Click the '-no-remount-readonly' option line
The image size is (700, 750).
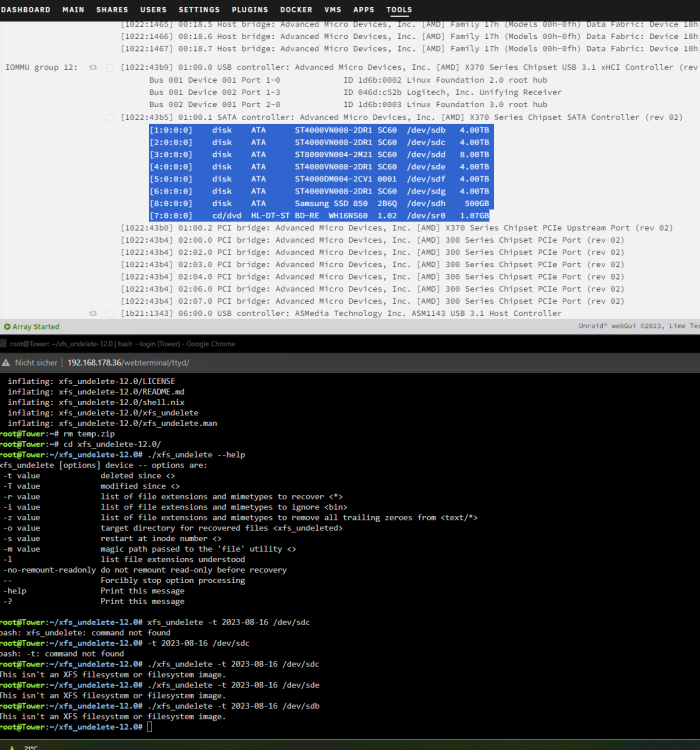[145, 570]
